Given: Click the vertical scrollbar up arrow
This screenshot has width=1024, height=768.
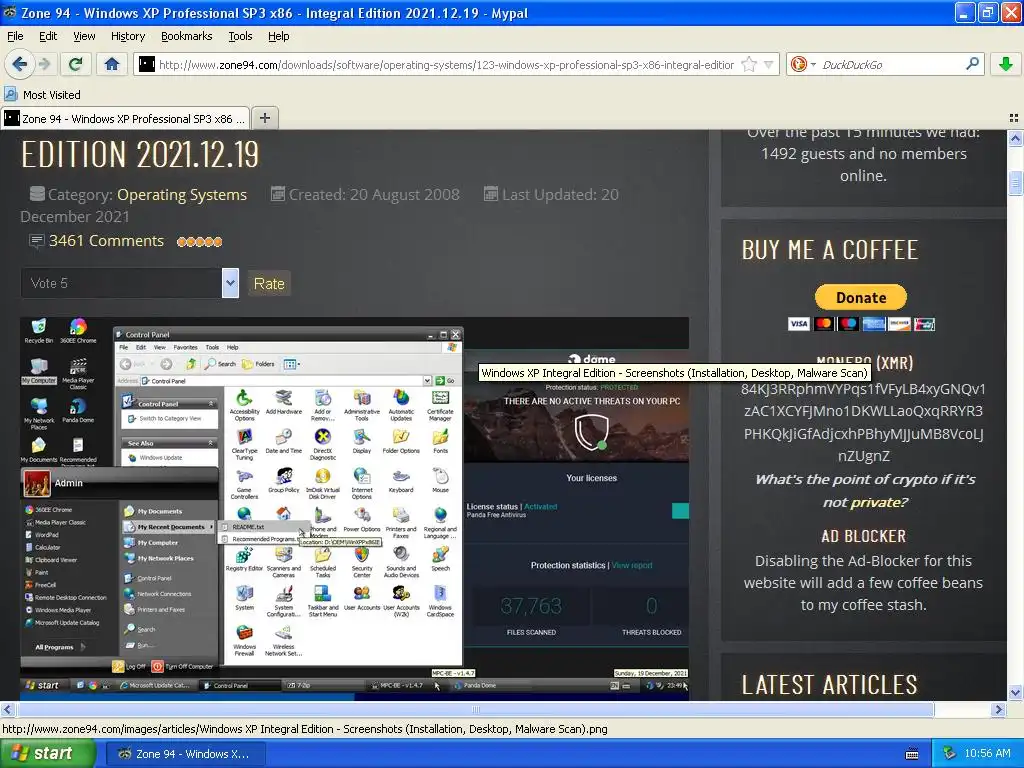Looking at the screenshot, I should [1015, 138].
